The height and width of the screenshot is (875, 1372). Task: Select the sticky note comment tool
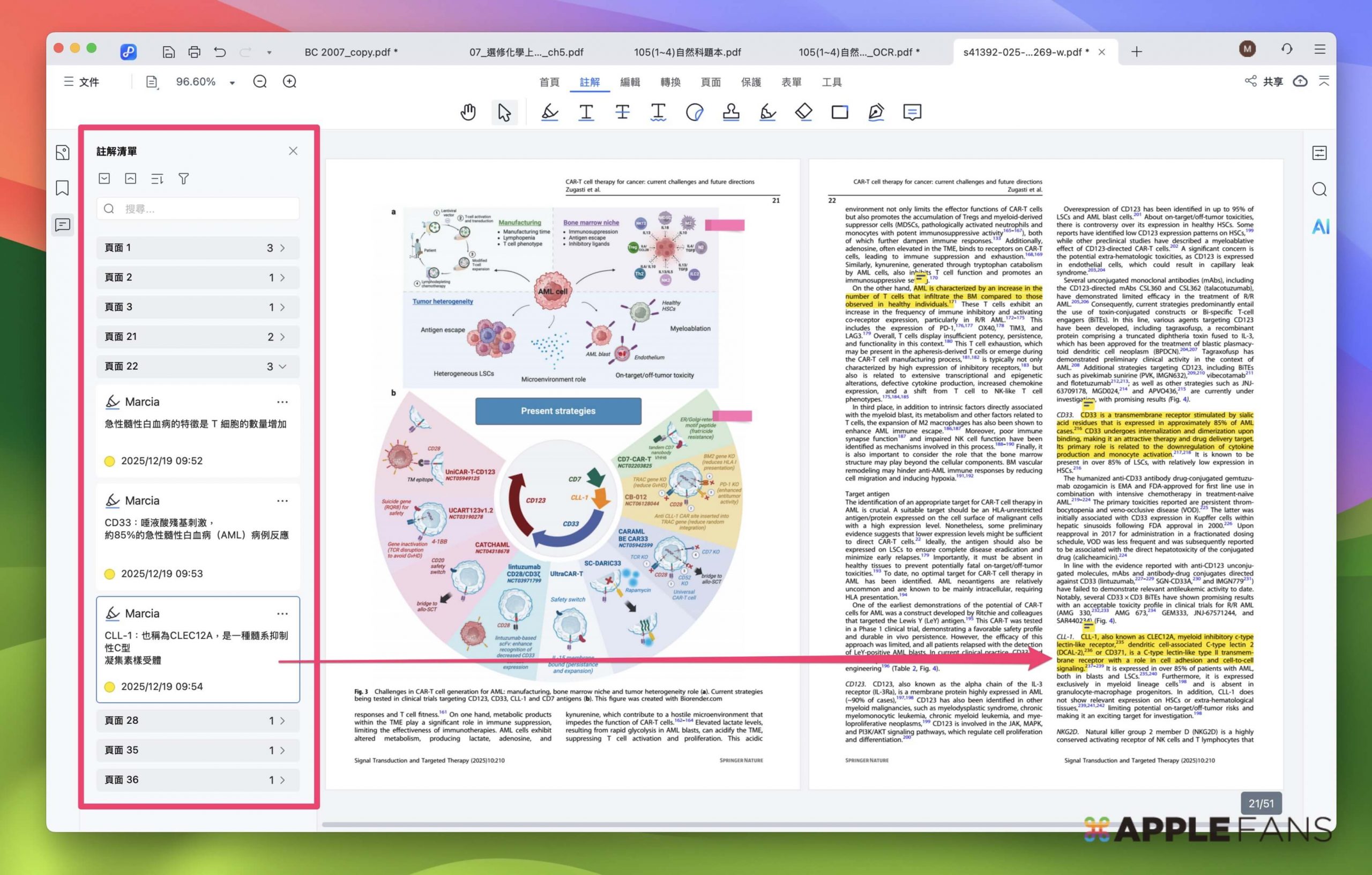[x=912, y=112]
